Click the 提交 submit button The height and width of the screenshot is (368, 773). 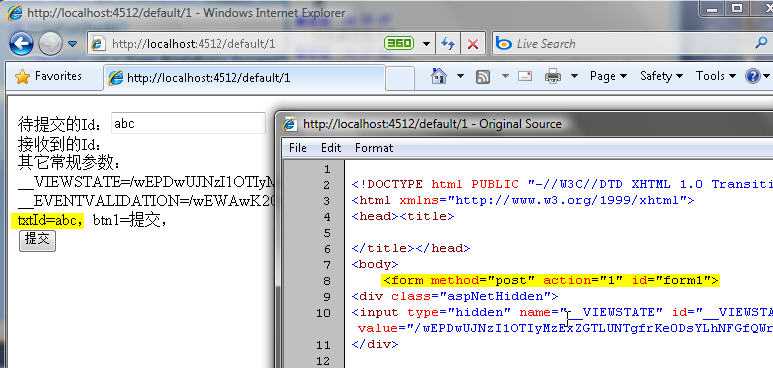tap(37, 240)
